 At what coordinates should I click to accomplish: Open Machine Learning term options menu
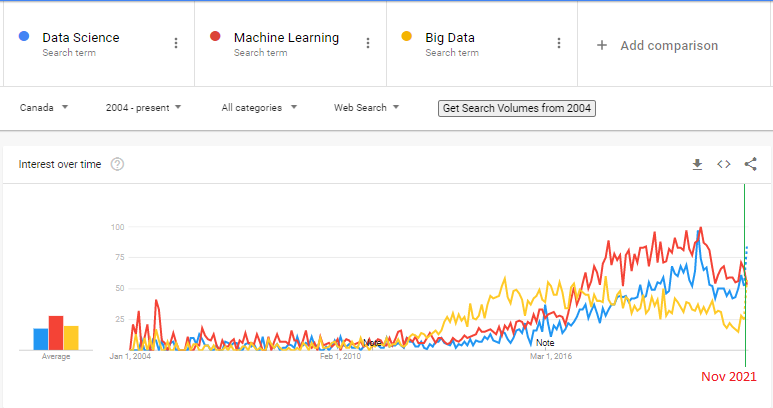tap(368, 43)
